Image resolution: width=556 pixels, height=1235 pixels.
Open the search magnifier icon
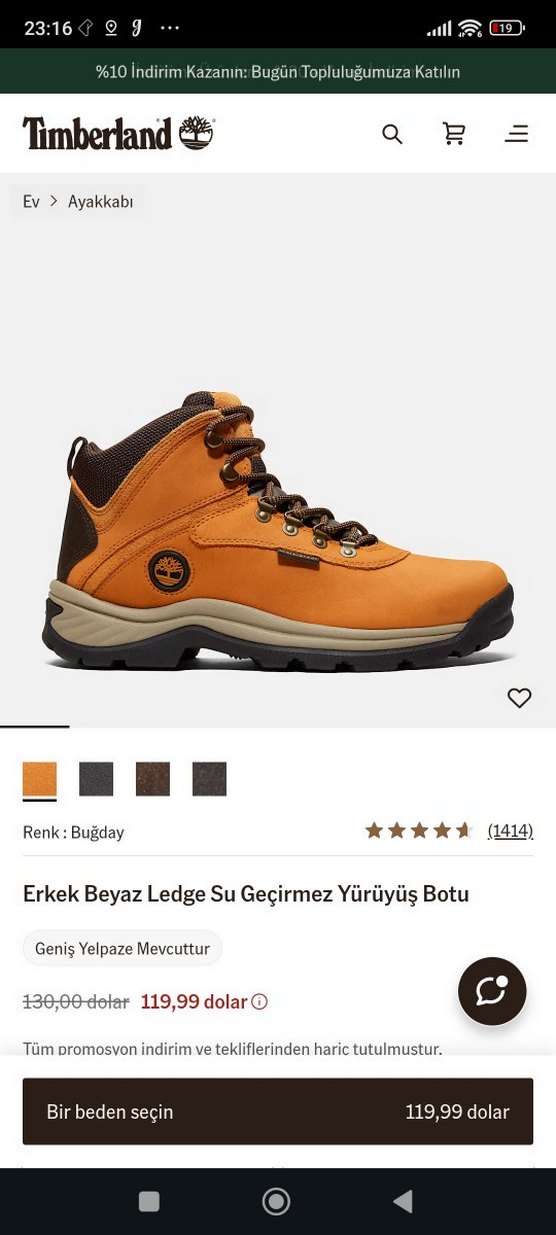coord(392,134)
